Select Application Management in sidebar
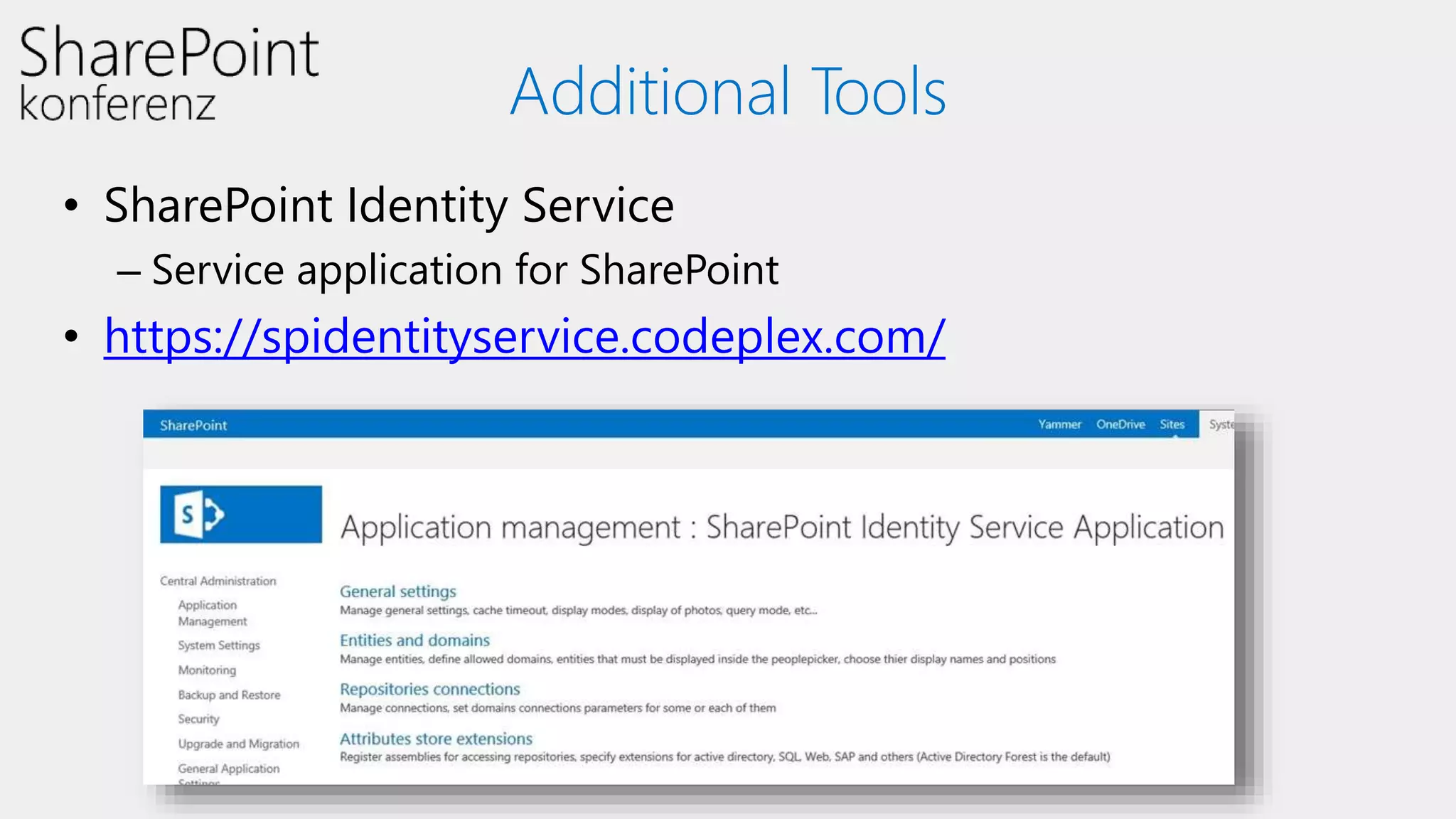This screenshot has height=819, width=1456. pyautogui.click(x=213, y=613)
